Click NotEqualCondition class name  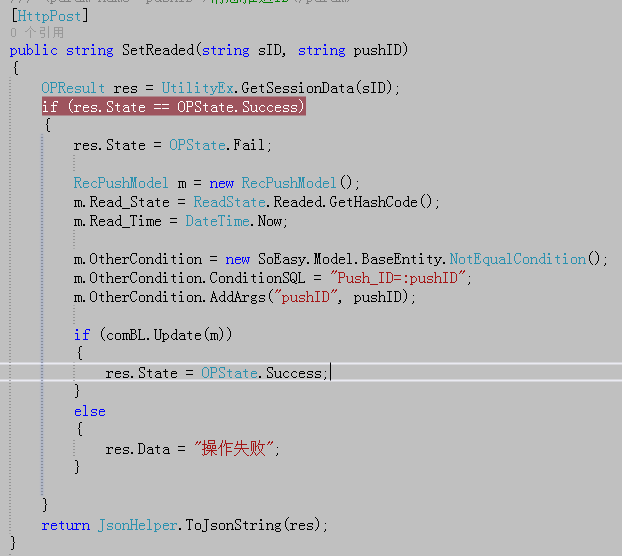pos(518,259)
